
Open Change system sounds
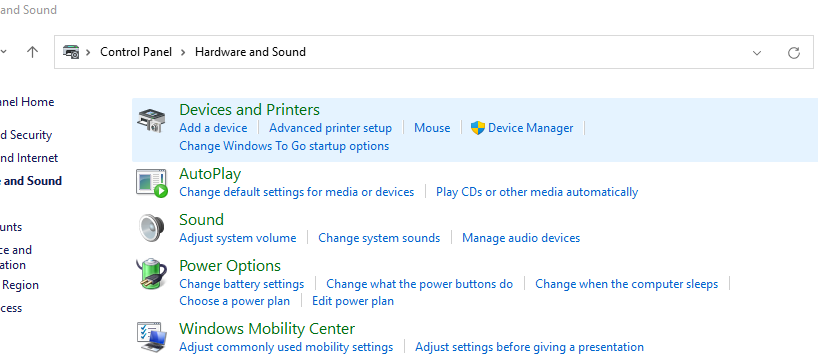coord(379,238)
